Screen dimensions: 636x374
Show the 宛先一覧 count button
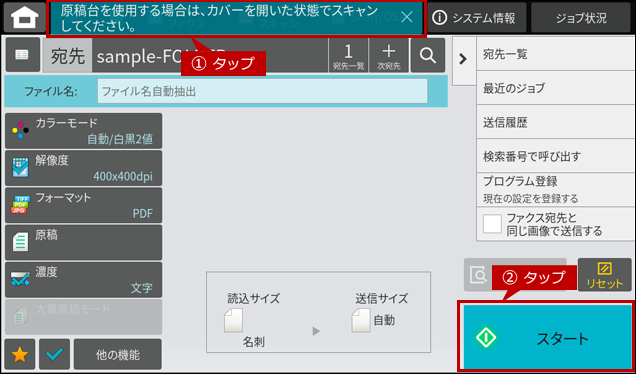pyautogui.click(x=348, y=55)
